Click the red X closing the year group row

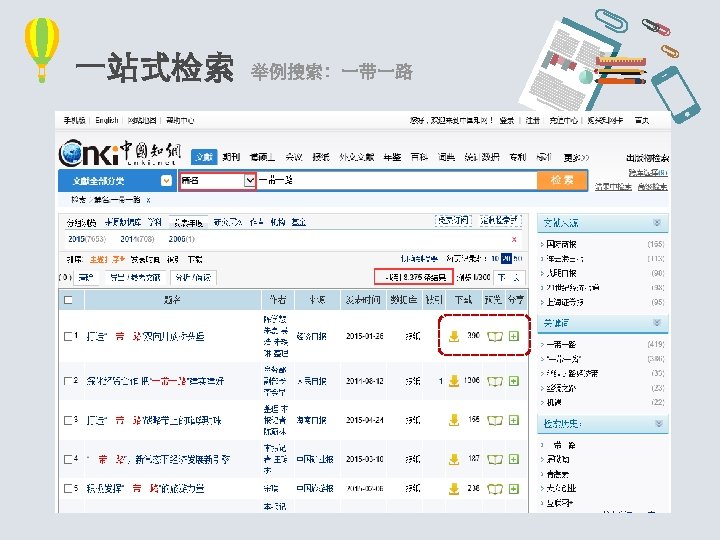(514, 239)
